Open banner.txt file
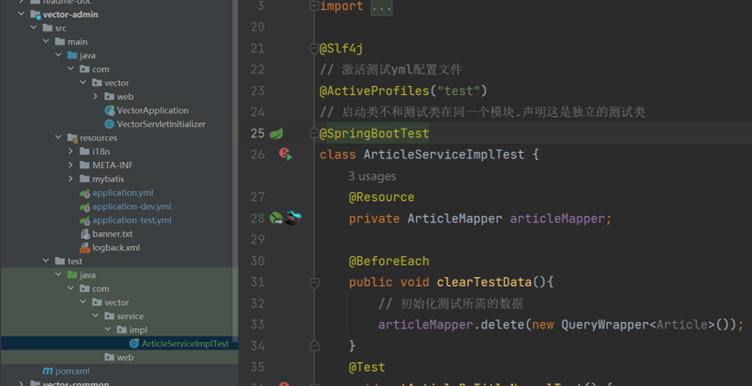The width and height of the screenshot is (752, 386). coord(113,234)
